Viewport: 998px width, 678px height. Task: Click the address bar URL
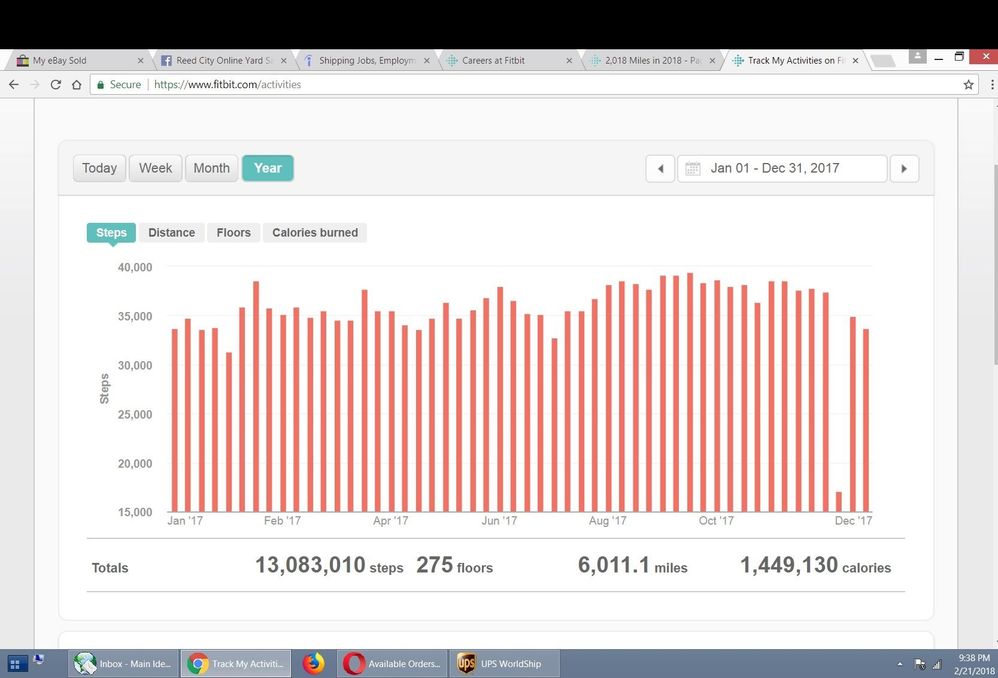(227, 85)
